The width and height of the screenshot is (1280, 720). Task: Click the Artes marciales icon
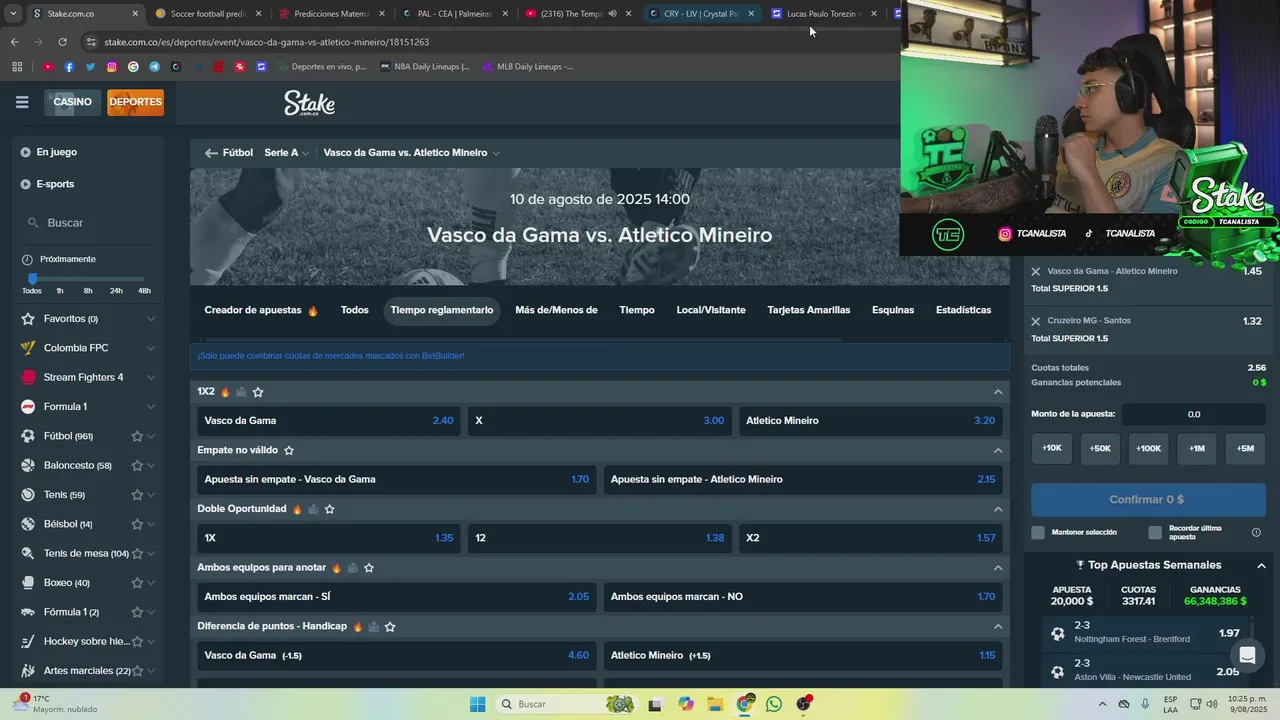[x=28, y=671]
